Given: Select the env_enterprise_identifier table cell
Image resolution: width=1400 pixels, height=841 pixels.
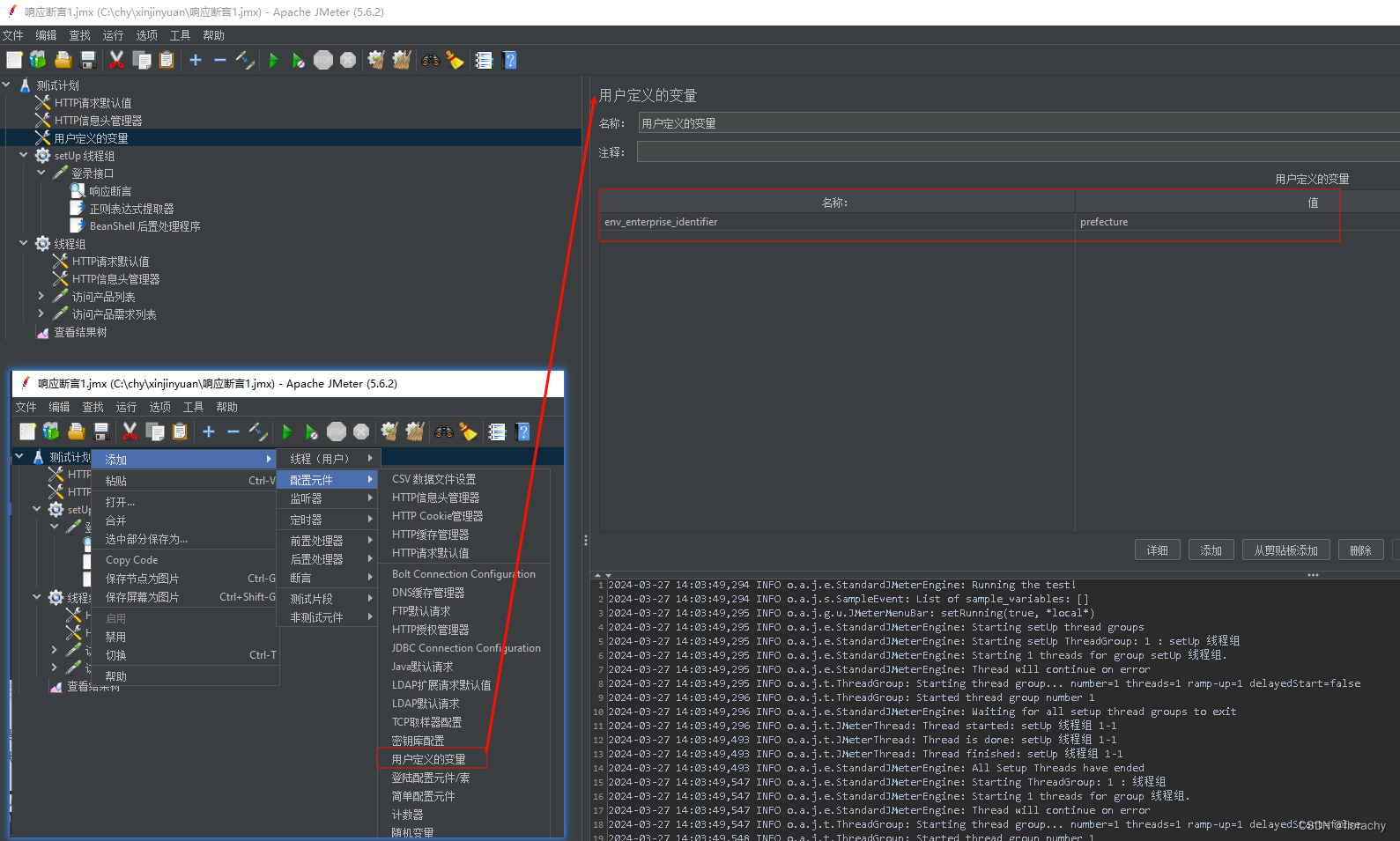Looking at the screenshot, I should [x=837, y=222].
